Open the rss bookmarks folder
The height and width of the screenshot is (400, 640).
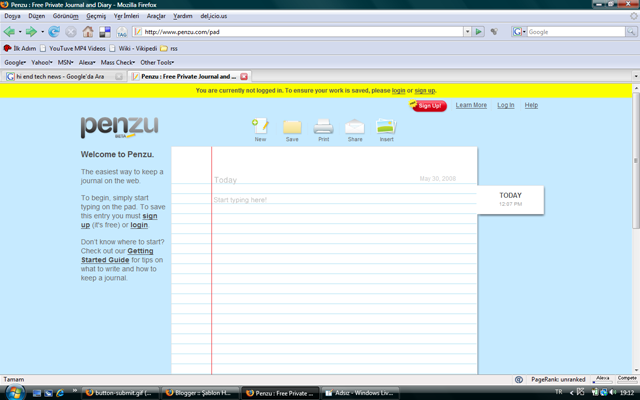click(x=169, y=48)
